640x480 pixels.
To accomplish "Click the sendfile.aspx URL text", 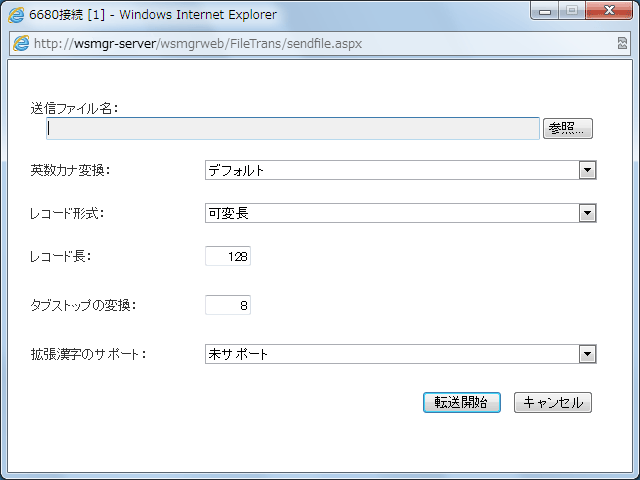I will [x=198, y=43].
